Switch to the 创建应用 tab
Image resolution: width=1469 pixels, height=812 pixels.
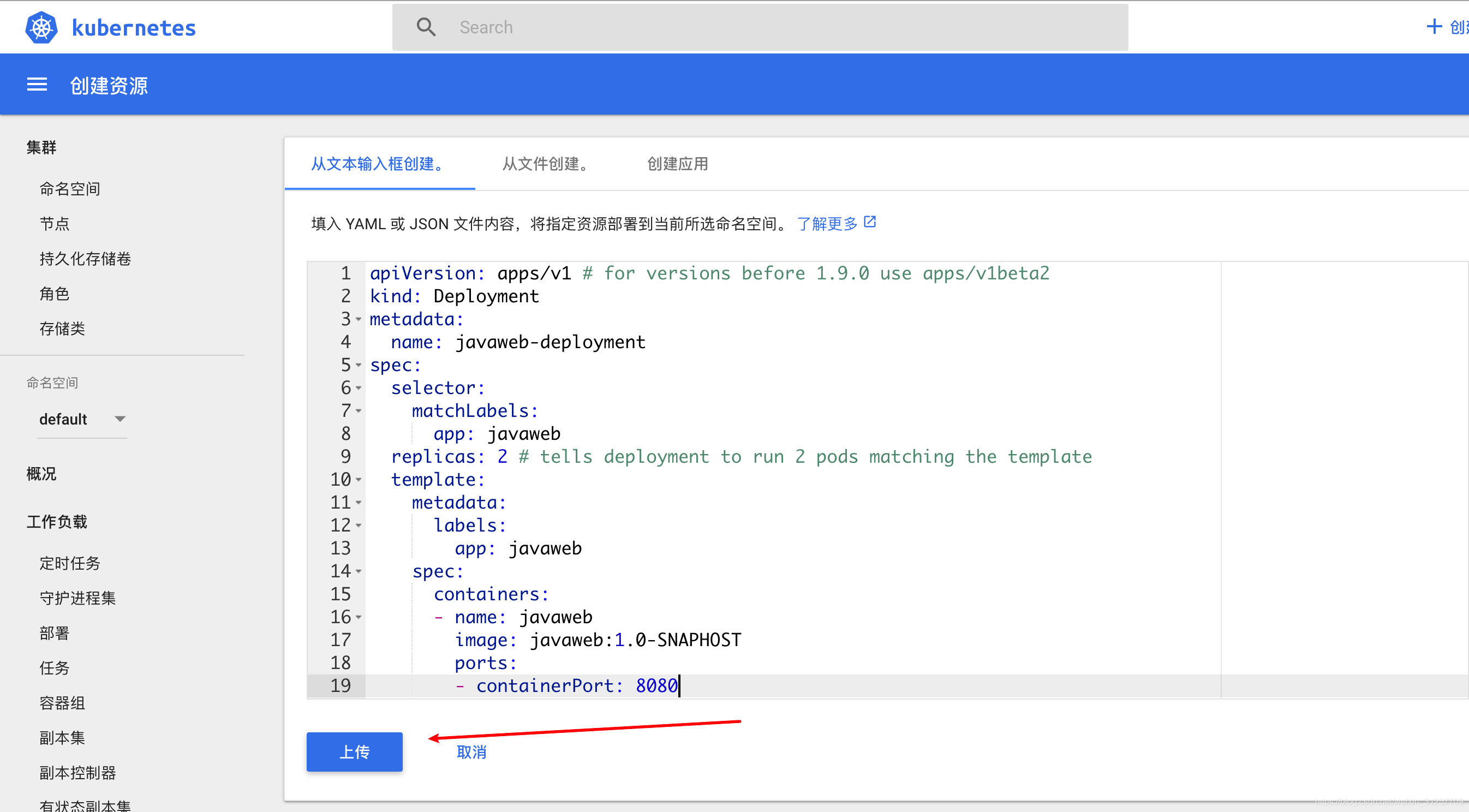677,164
